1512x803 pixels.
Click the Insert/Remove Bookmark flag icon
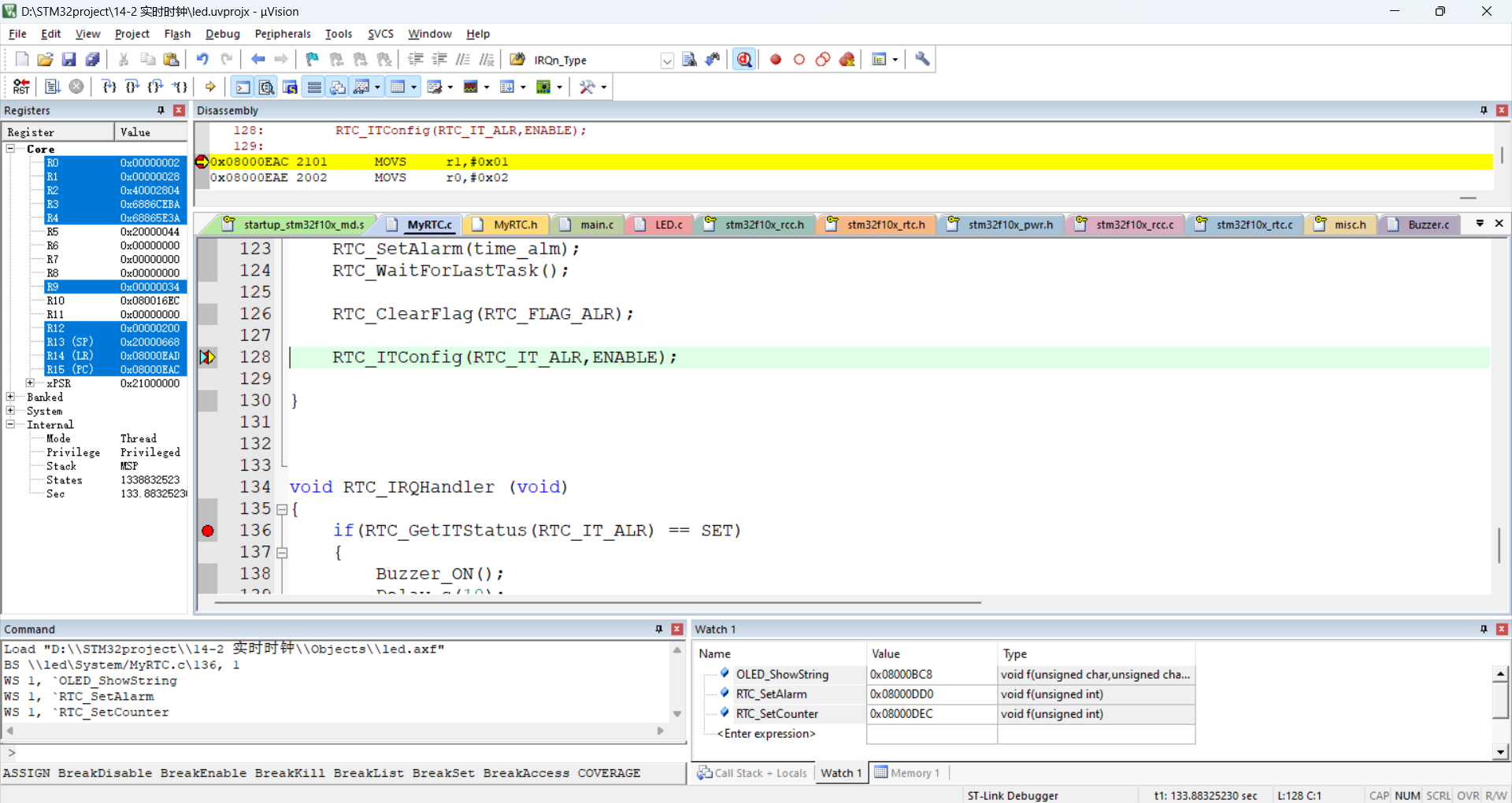(x=312, y=59)
